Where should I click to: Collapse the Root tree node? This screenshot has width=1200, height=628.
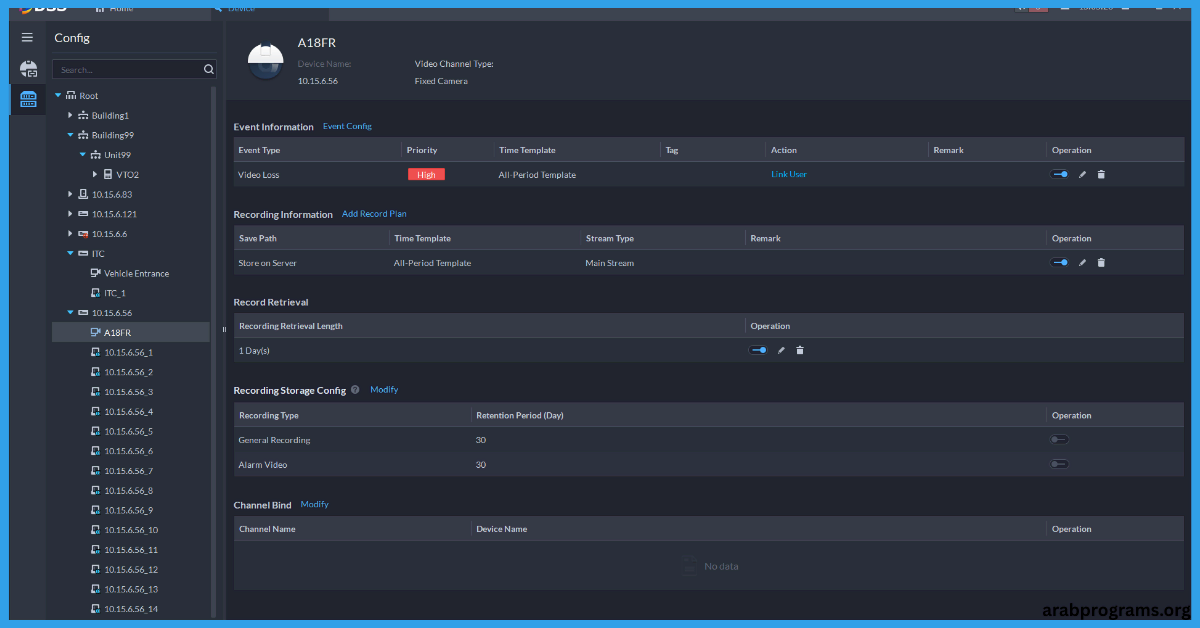coord(58,96)
